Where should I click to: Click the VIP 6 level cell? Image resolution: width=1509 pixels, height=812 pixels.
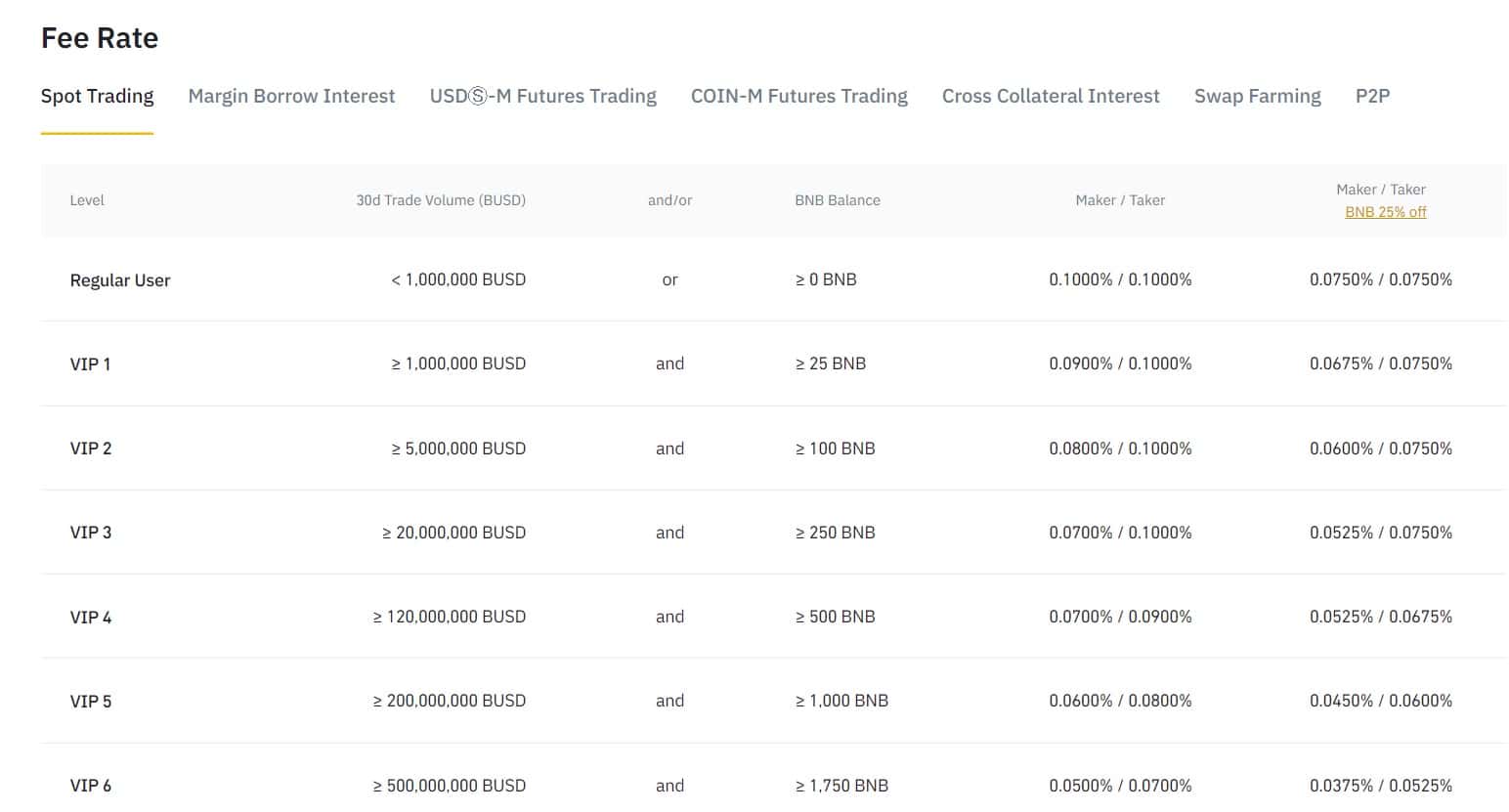[91, 786]
